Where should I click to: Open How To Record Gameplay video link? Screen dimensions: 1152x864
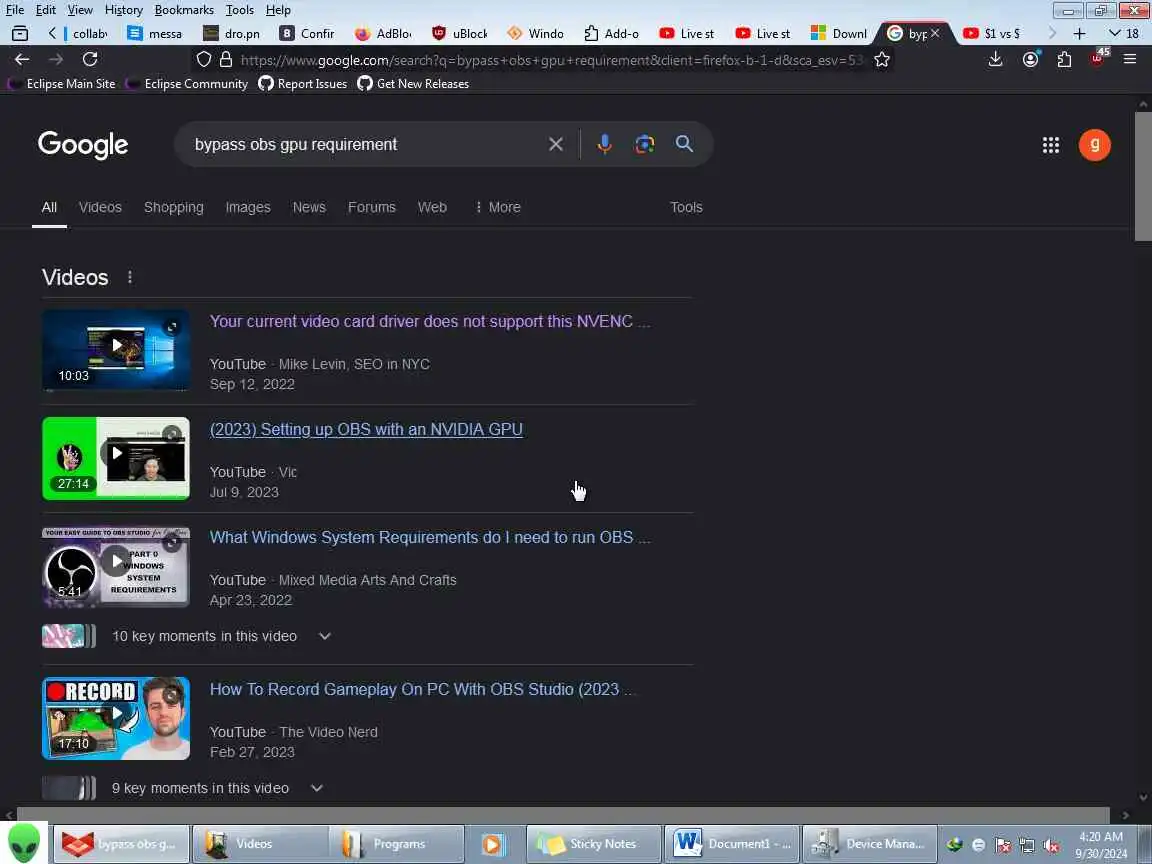421,690
